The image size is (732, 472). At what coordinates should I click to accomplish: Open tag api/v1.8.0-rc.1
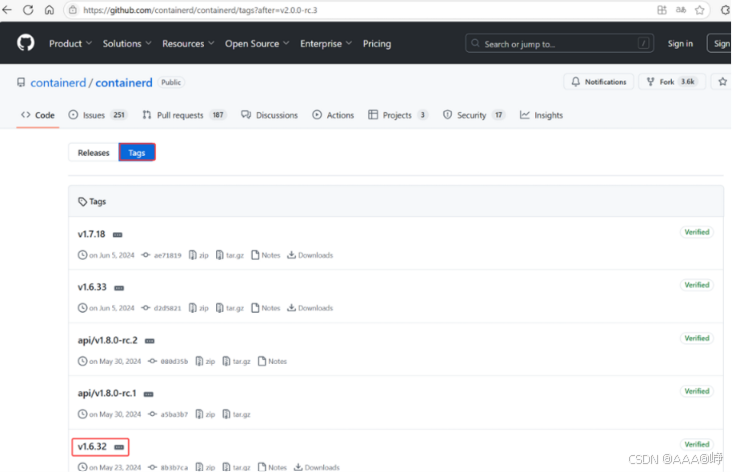coord(107,393)
